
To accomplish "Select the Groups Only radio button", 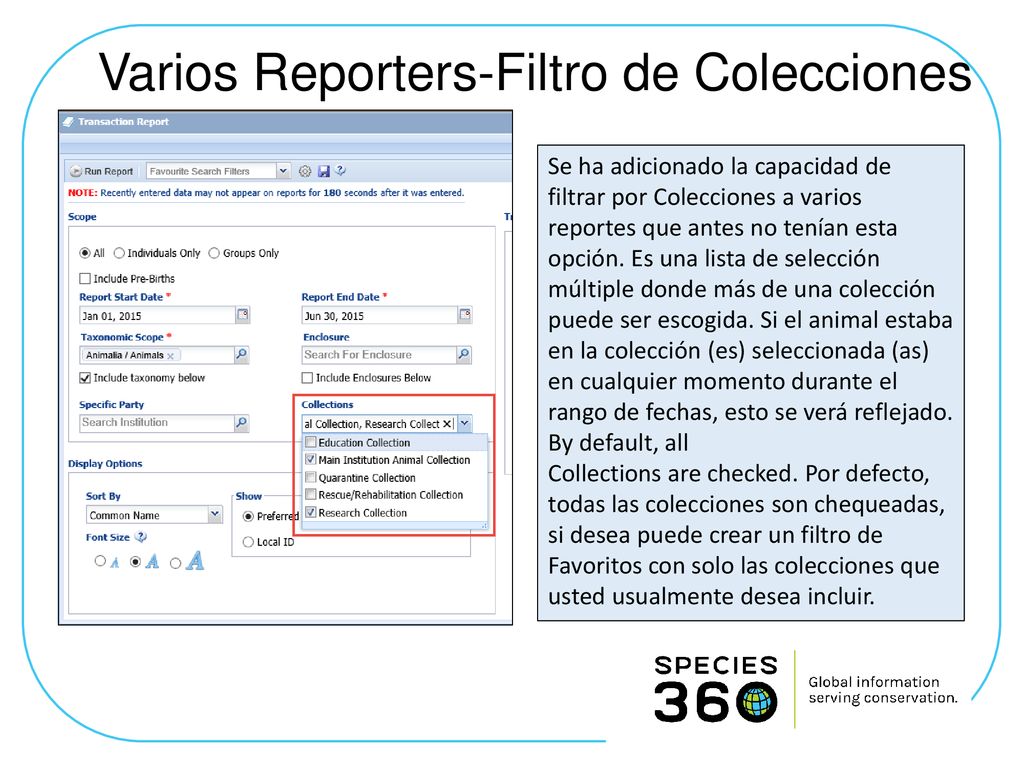I will [214, 253].
